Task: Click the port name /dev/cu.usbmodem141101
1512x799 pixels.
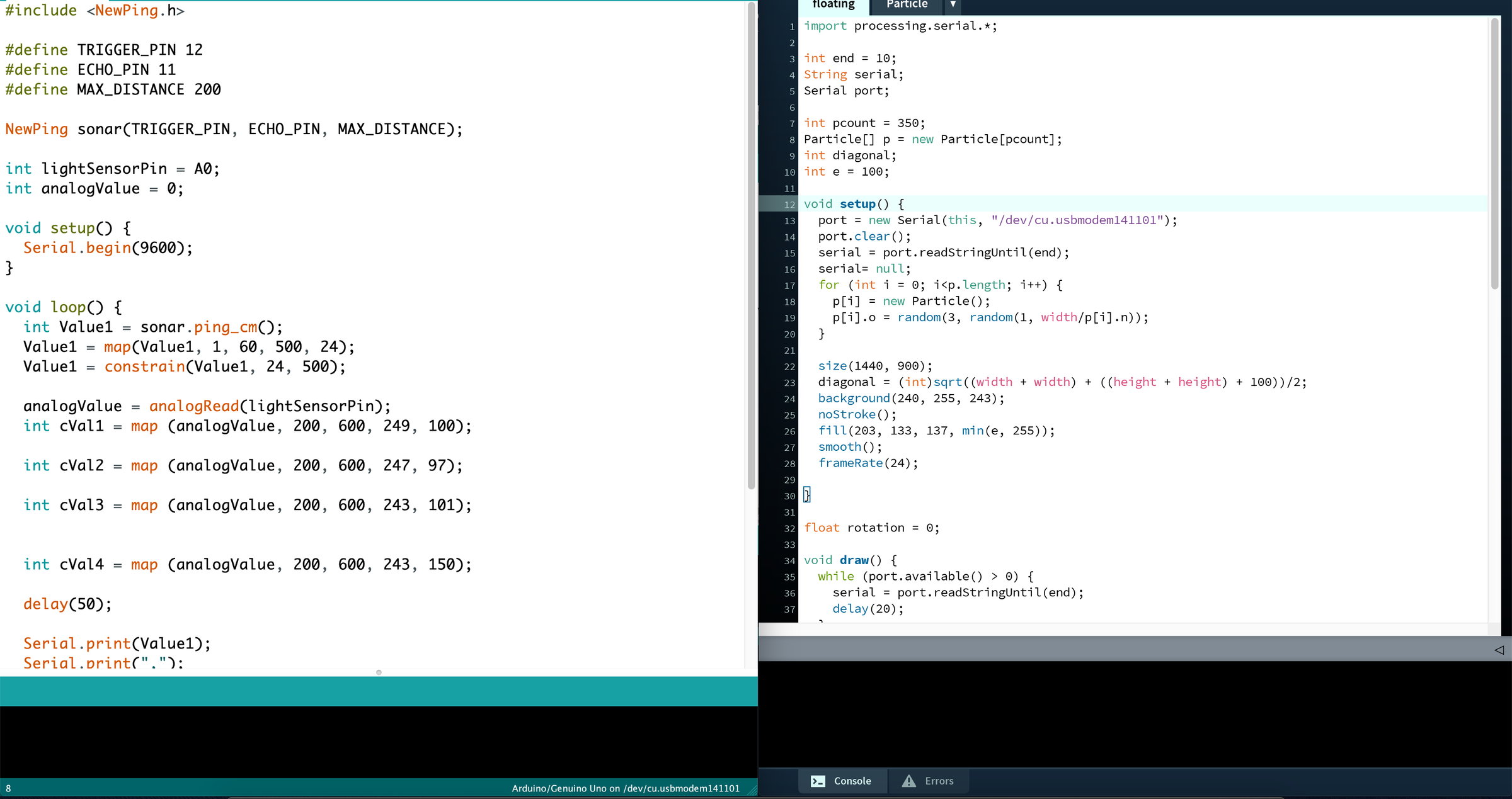Action: 679,788
